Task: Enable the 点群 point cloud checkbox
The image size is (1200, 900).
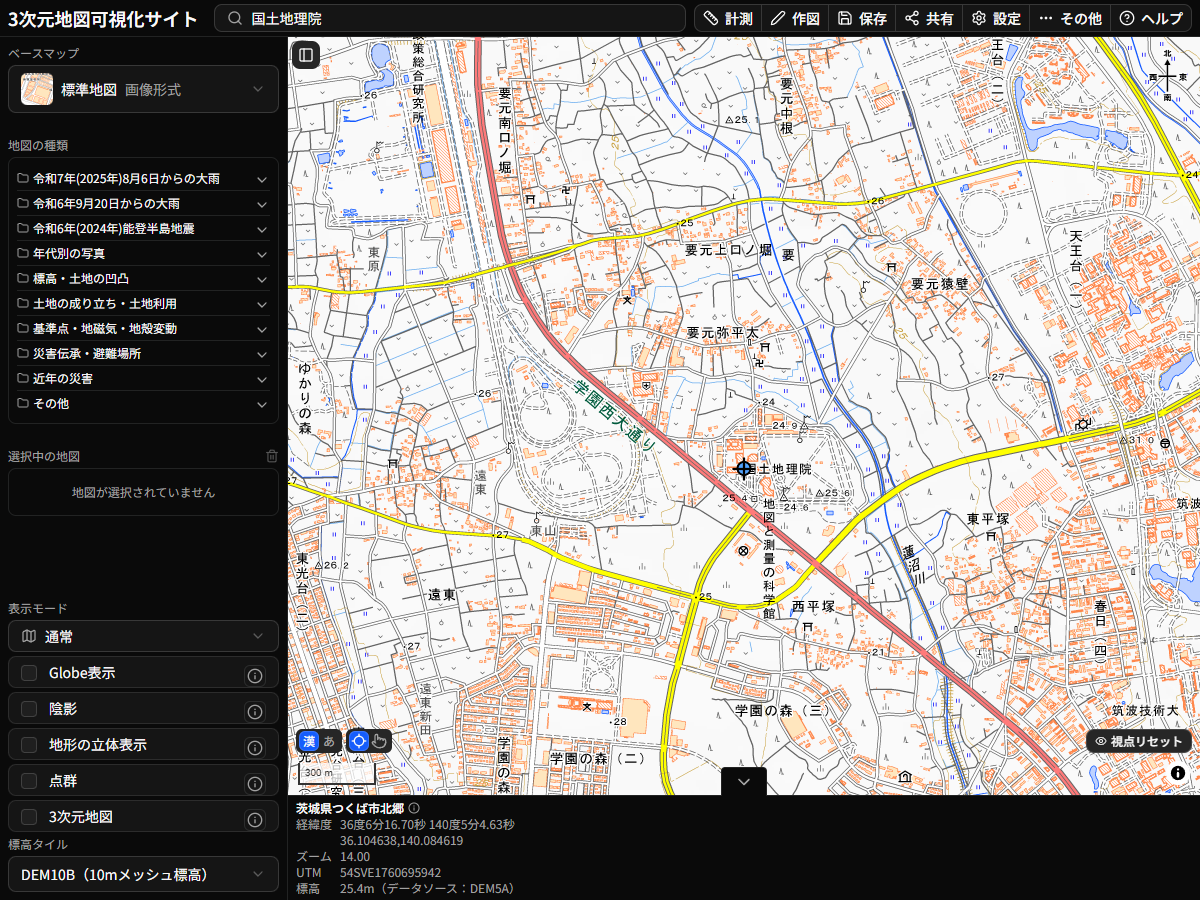Action: pyautogui.click(x=29, y=781)
